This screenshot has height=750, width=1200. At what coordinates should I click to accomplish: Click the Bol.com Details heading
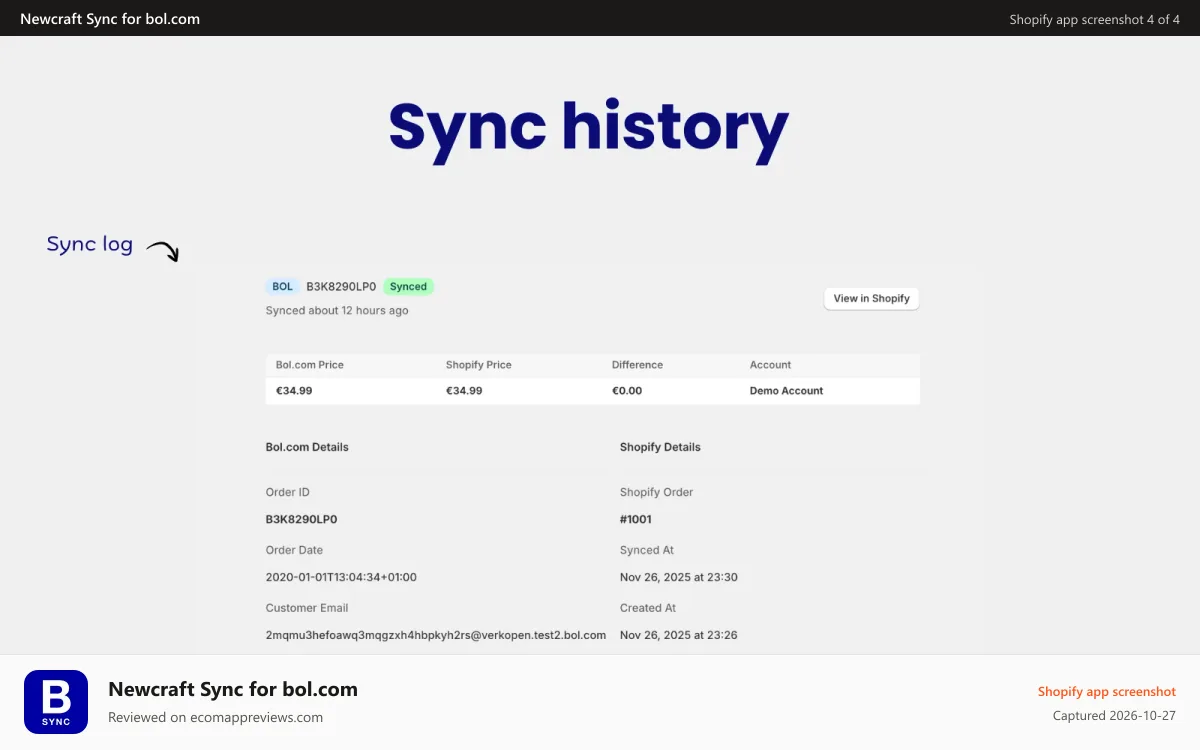307,447
